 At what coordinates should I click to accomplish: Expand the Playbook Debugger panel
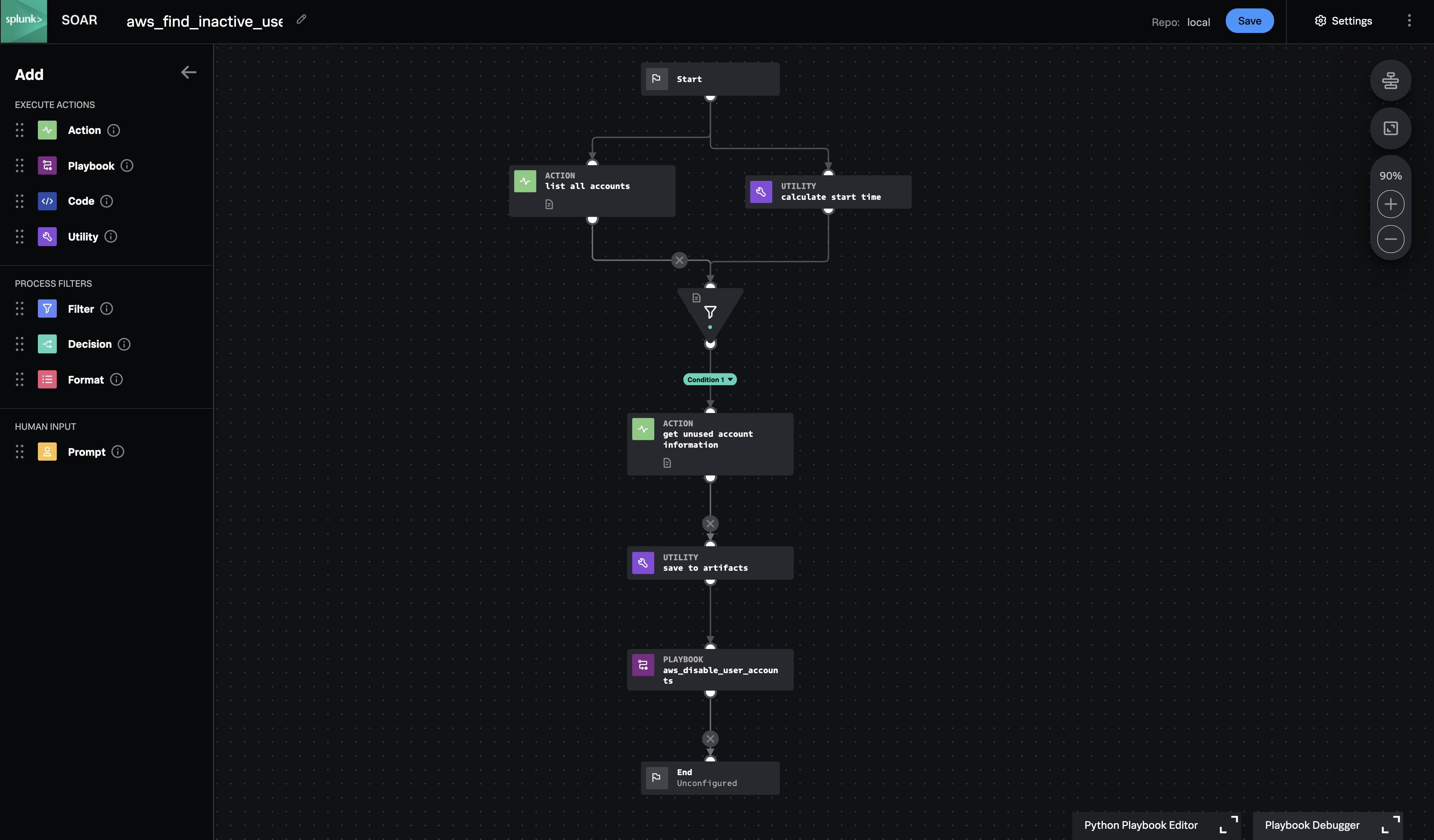1390,825
